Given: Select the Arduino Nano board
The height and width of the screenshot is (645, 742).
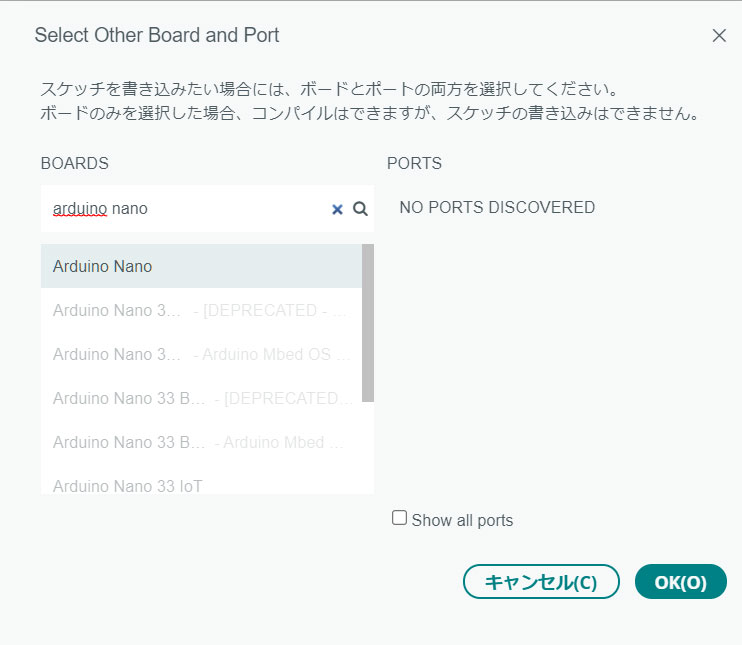Looking at the screenshot, I should [201, 266].
